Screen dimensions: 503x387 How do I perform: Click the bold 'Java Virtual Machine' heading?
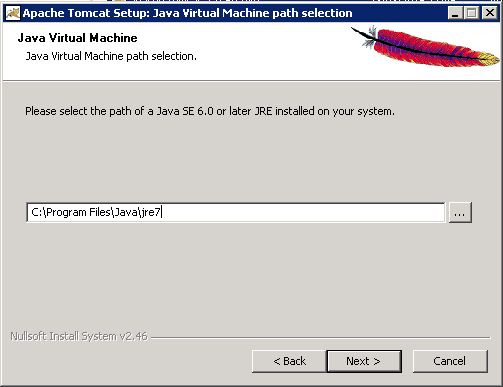(x=77, y=38)
